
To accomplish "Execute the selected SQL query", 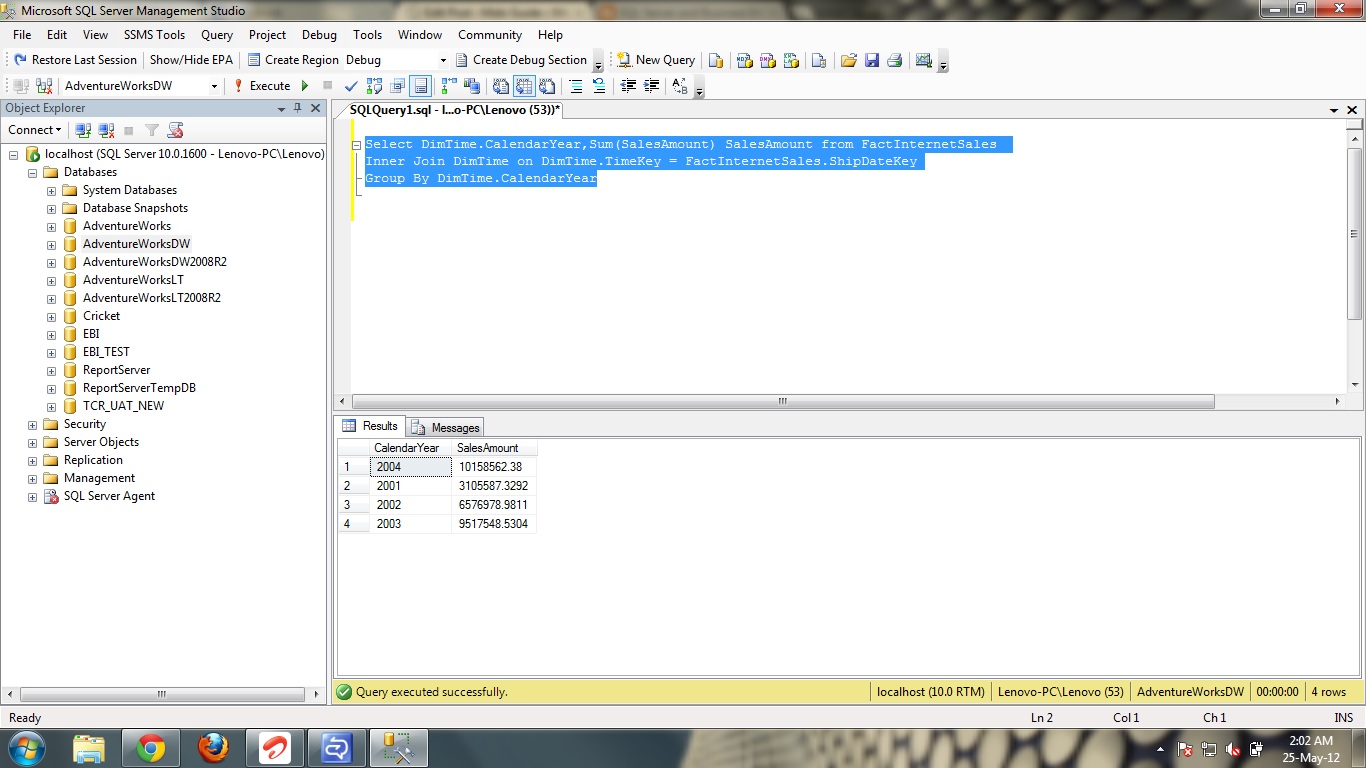I will pyautogui.click(x=268, y=86).
